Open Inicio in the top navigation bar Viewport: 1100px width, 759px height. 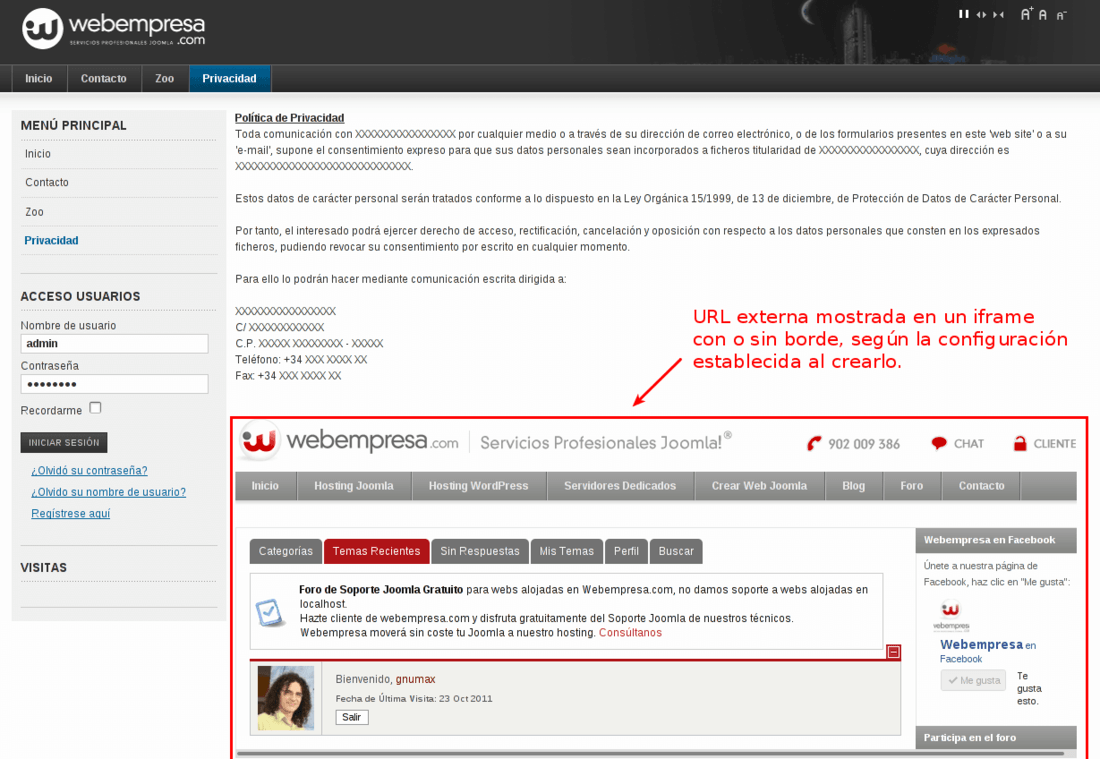pyautogui.click(x=39, y=79)
